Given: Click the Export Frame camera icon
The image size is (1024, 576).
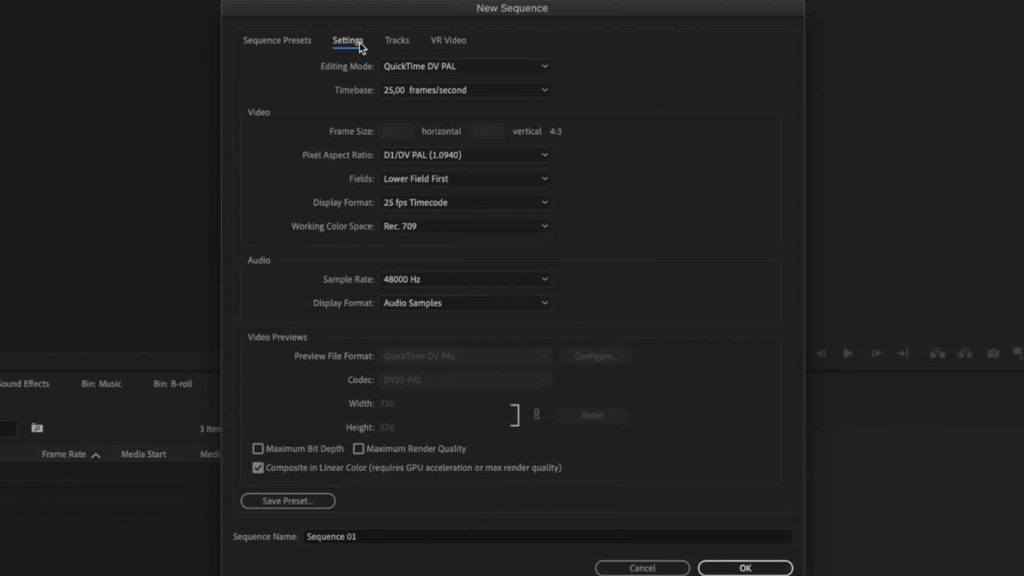Looking at the screenshot, I should pos(993,353).
